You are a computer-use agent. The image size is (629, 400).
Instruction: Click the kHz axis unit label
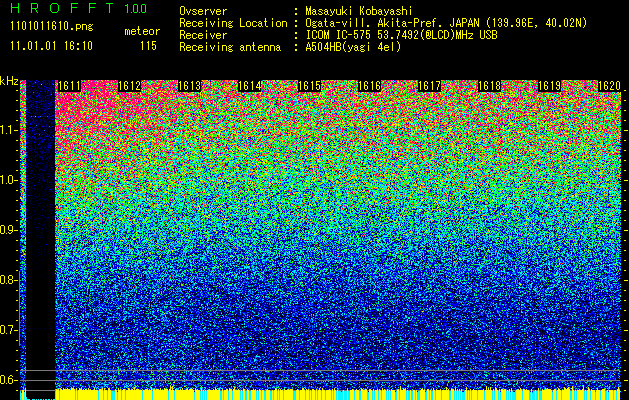click(x=9, y=81)
